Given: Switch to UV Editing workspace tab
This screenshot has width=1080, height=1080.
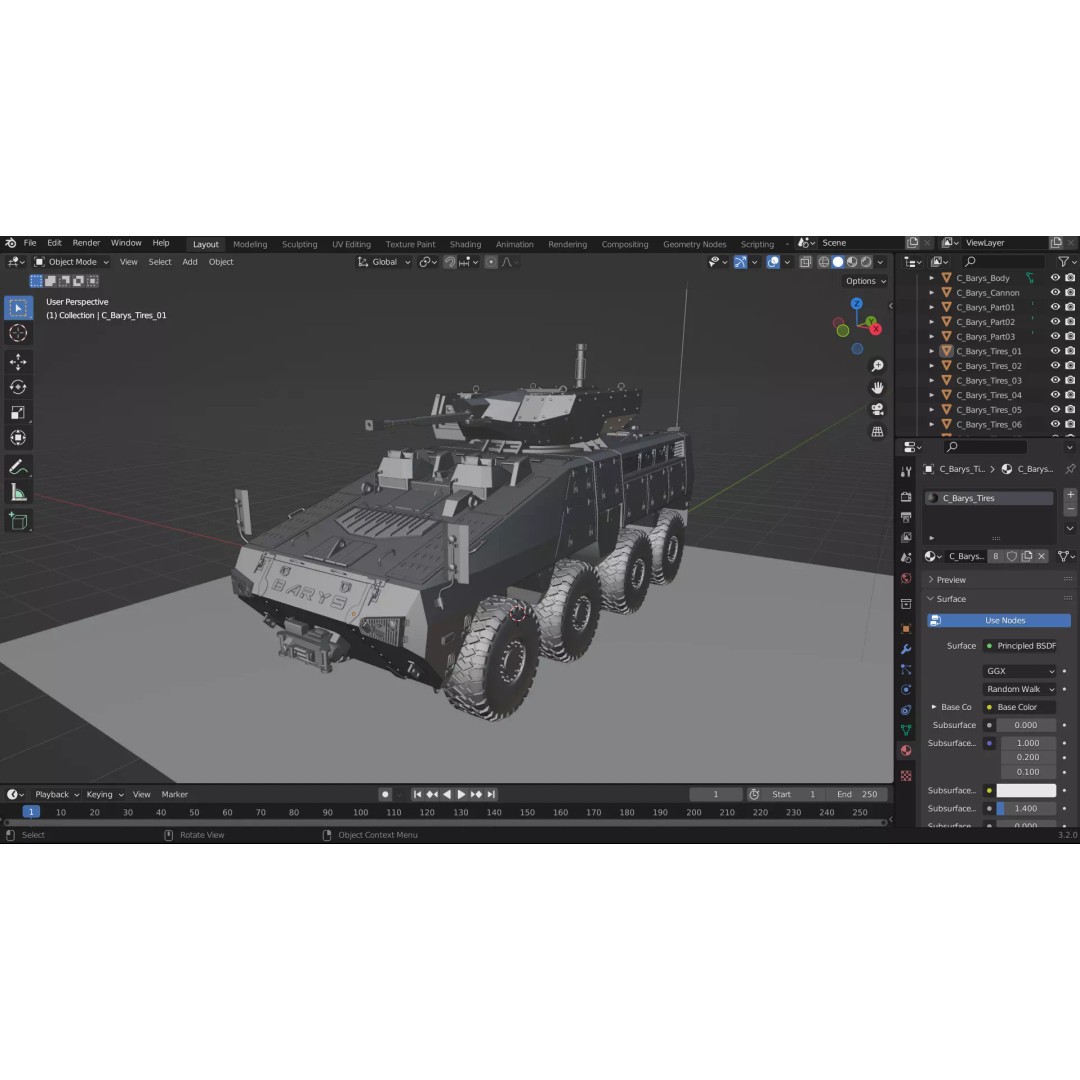Looking at the screenshot, I should (351, 244).
